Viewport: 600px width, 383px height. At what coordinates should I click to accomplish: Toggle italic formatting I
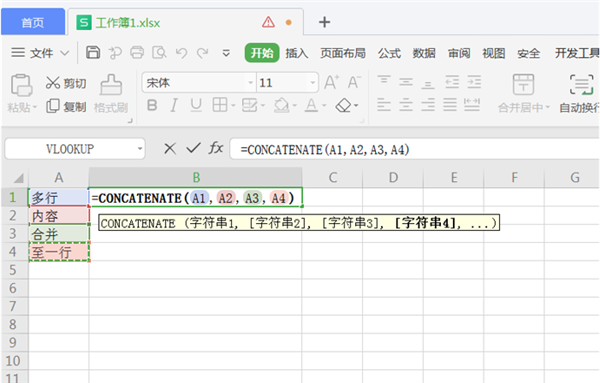pos(174,105)
